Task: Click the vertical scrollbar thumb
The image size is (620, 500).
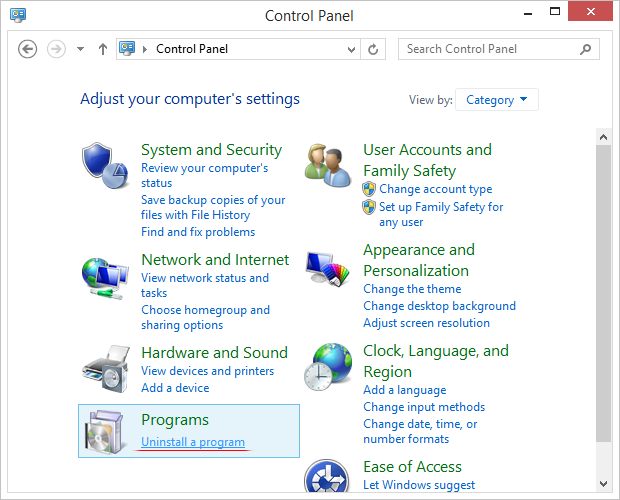Action: click(x=603, y=294)
